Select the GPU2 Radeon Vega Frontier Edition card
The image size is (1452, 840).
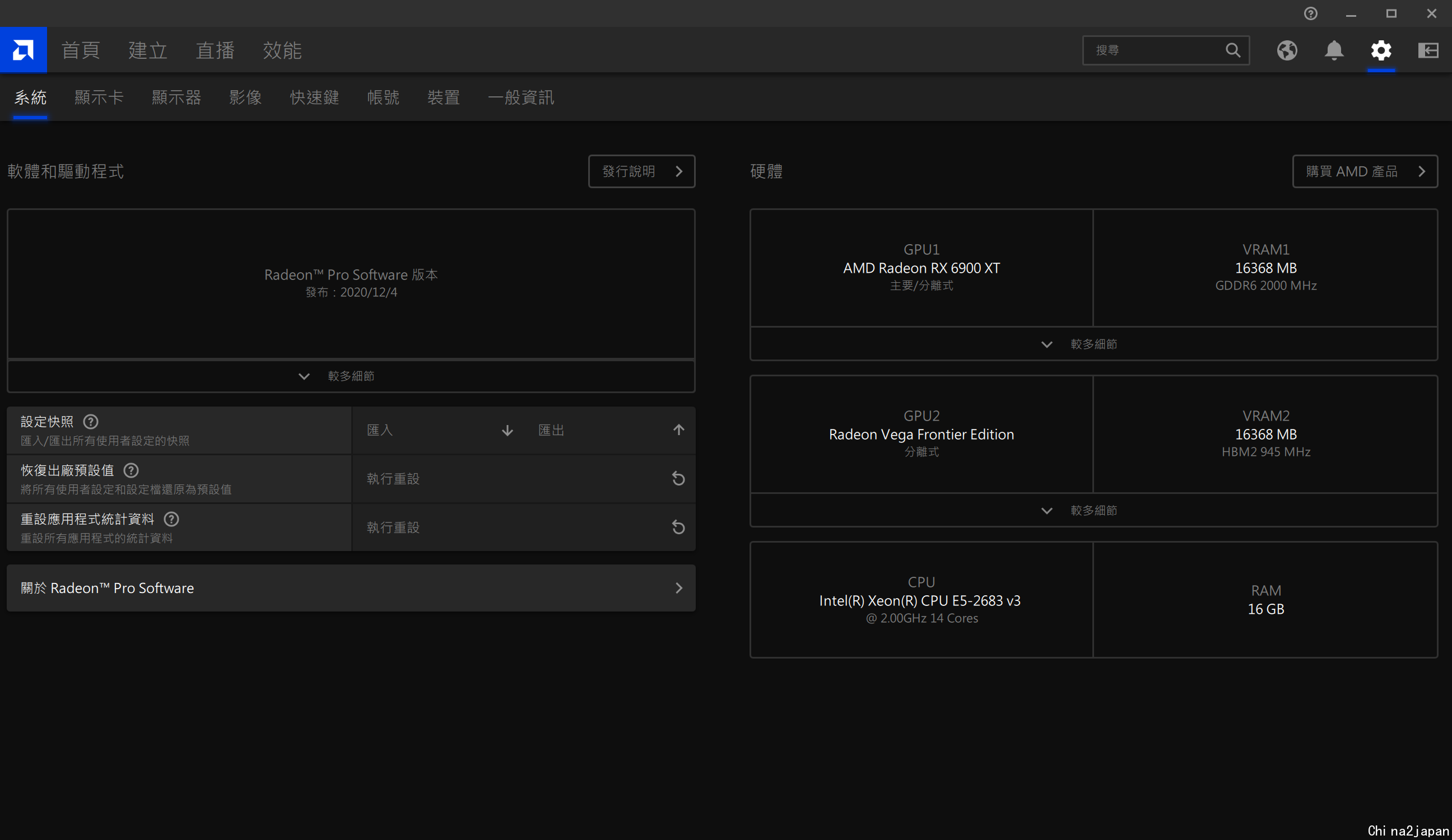[x=922, y=435]
